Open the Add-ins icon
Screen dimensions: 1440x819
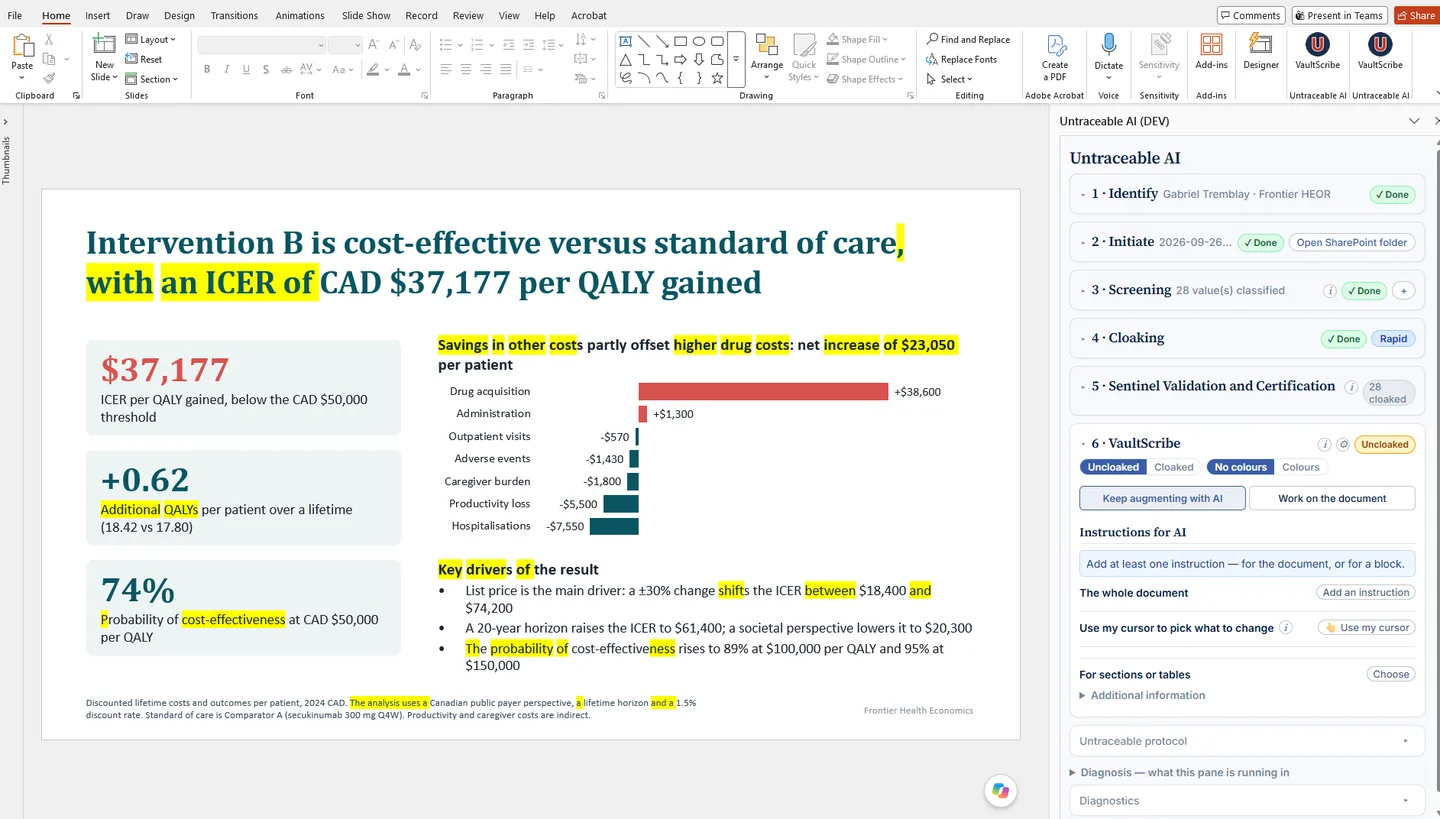coord(1211,45)
